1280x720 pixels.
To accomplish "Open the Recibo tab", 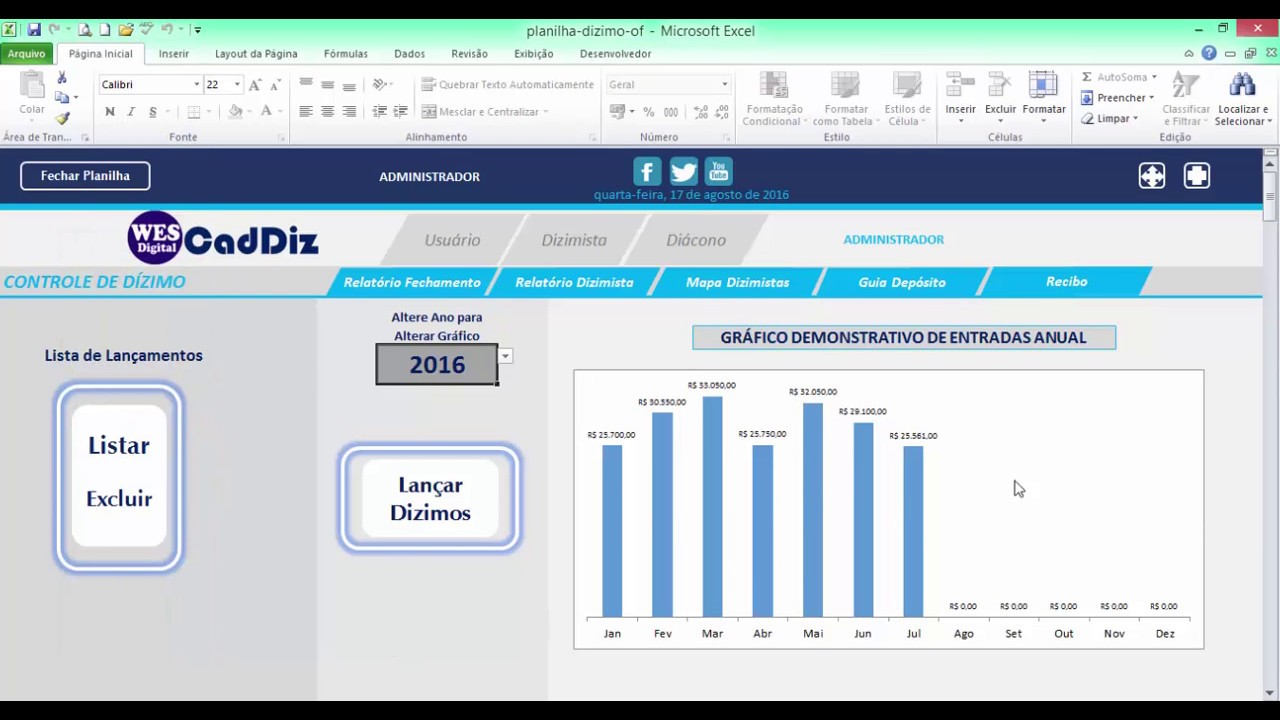I will tap(1067, 282).
